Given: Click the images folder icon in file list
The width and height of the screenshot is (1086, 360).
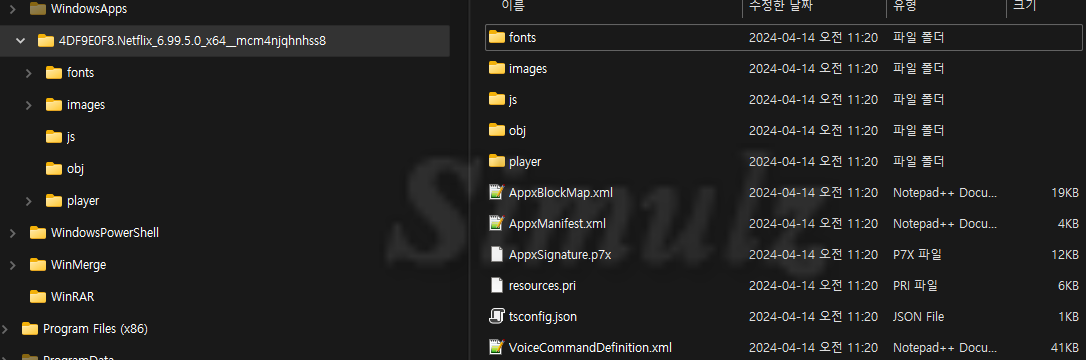Looking at the screenshot, I should pos(497,68).
